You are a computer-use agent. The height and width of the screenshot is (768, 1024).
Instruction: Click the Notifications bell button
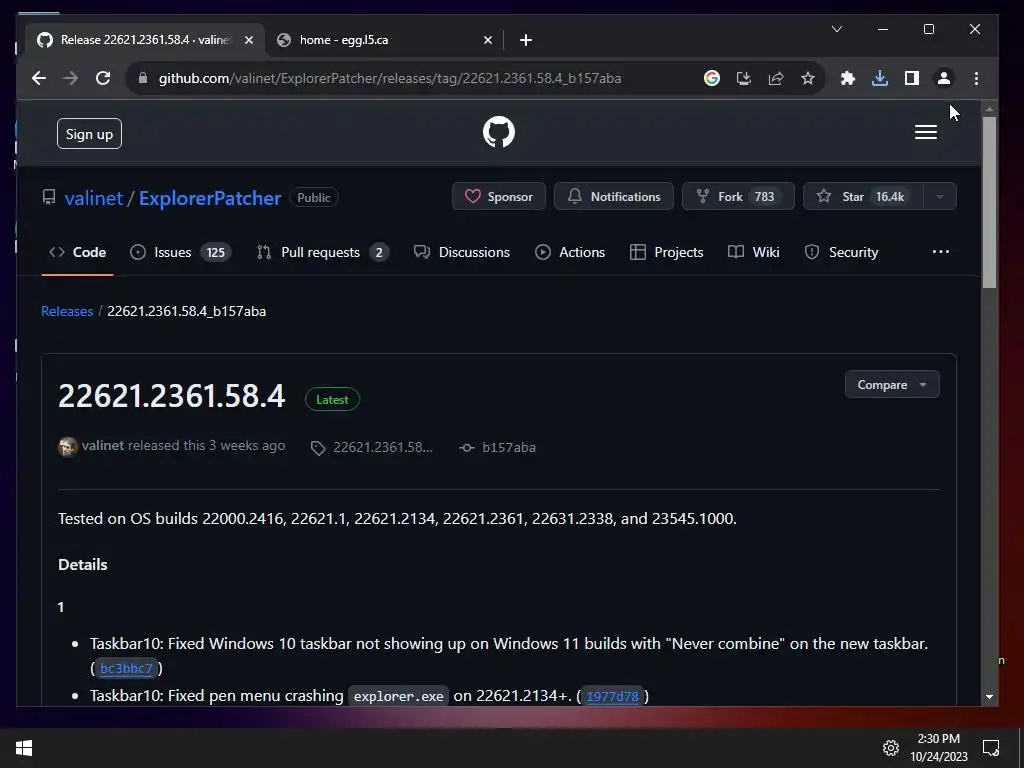(614, 197)
